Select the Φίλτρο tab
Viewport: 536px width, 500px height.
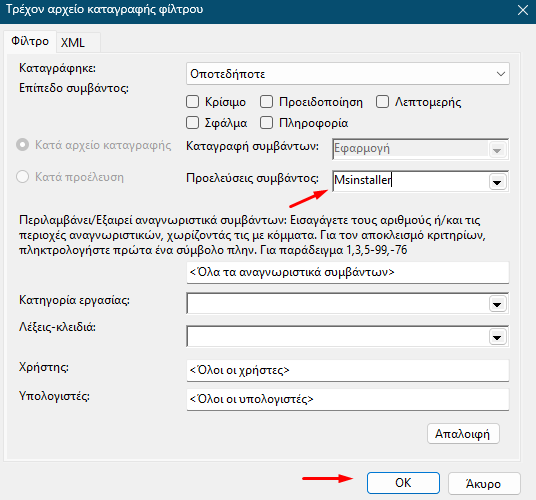coord(30,41)
